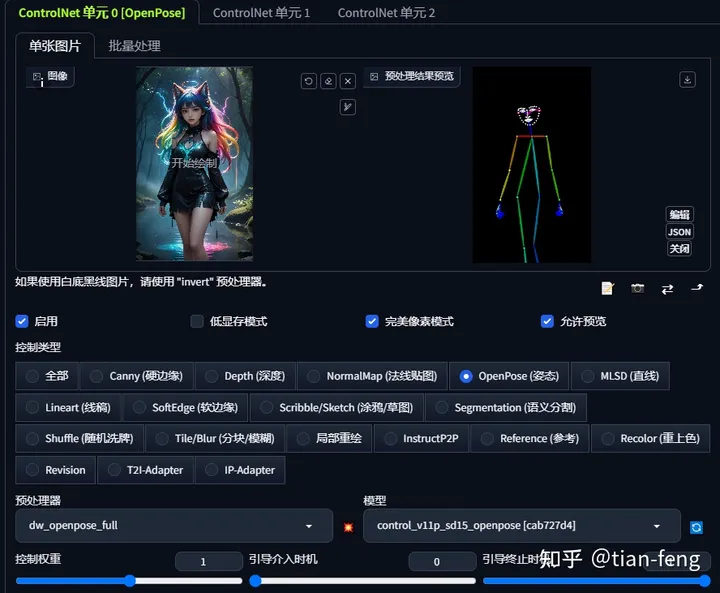Image resolution: width=720 pixels, height=593 pixels.
Task: Switch to ControlNet 单元 0 [OpenPose] tab
Action: pyautogui.click(x=102, y=12)
